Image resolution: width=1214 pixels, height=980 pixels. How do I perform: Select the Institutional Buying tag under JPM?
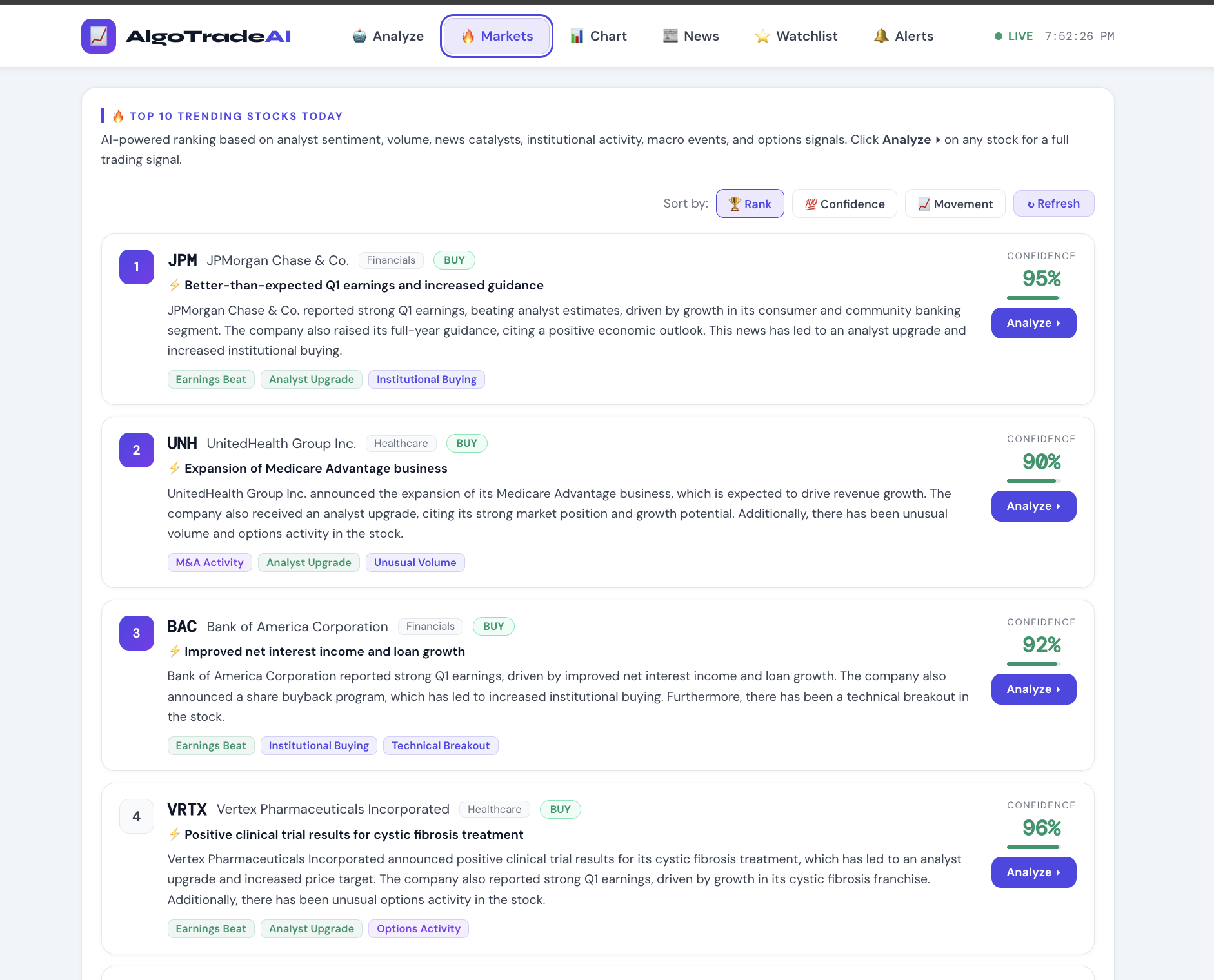click(x=426, y=379)
